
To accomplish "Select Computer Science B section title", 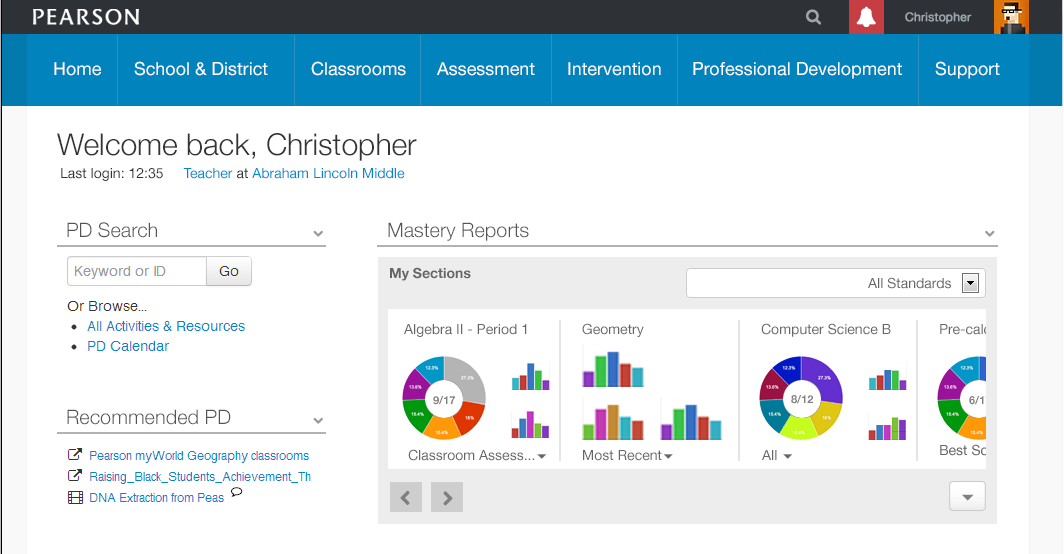I will (825, 329).
